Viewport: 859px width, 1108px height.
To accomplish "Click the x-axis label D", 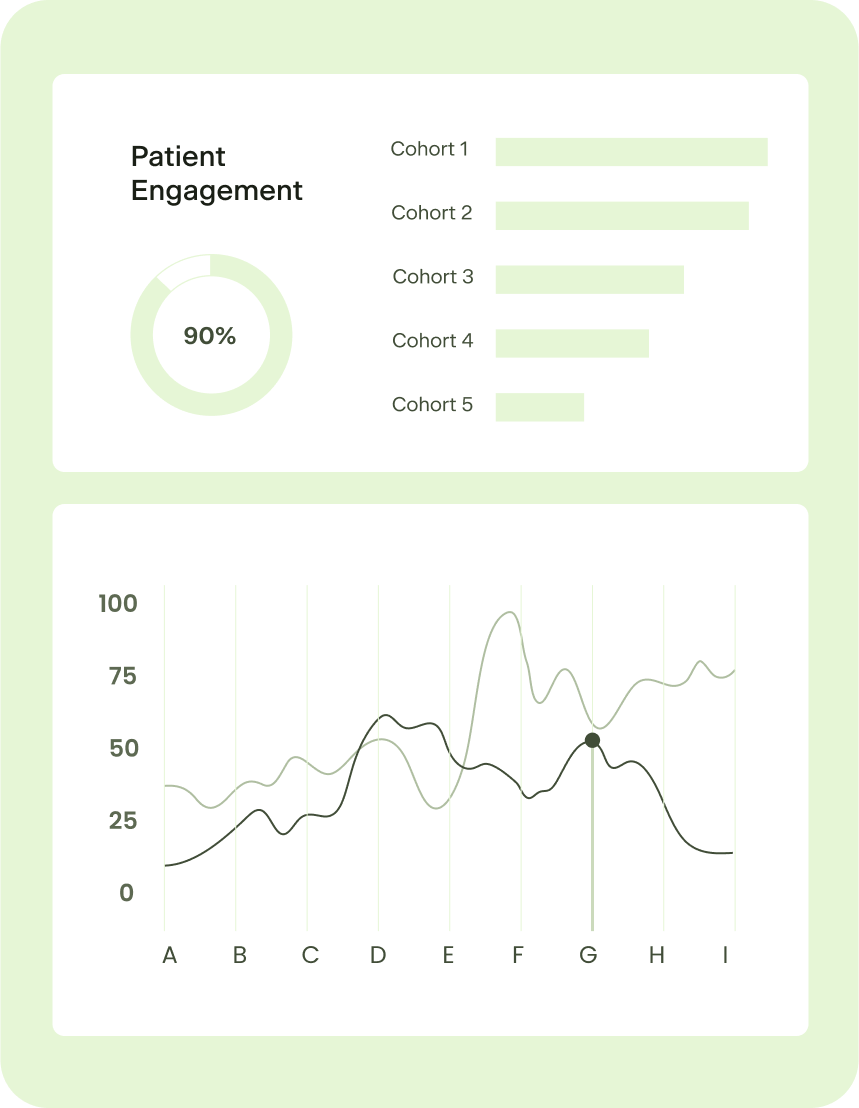I will pyautogui.click(x=378, y=955).
